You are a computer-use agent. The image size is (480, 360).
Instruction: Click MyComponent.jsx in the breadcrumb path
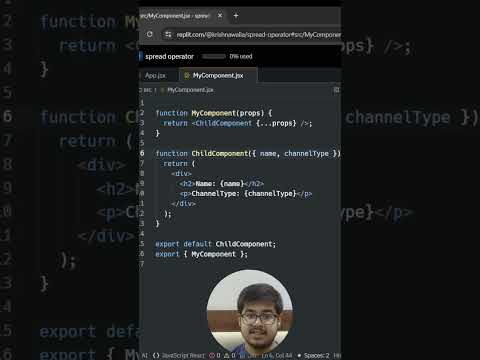(190, 90)
